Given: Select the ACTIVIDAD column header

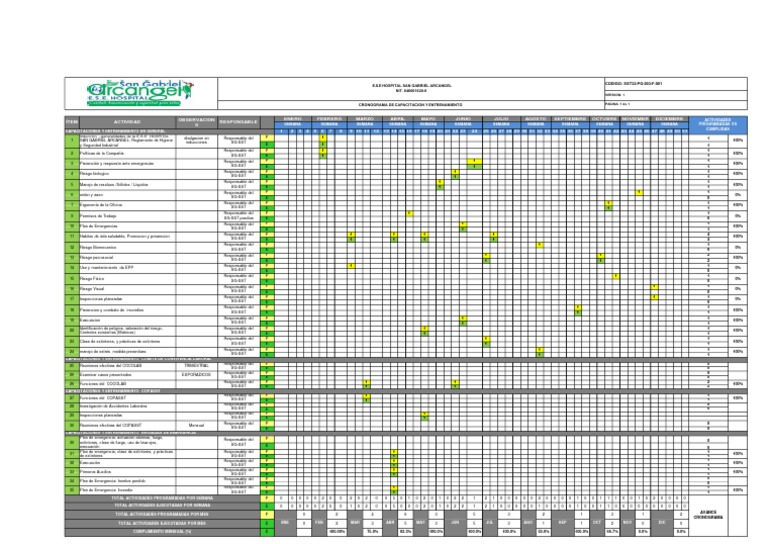Looking at the screenshot, I should tap(127, 121).
